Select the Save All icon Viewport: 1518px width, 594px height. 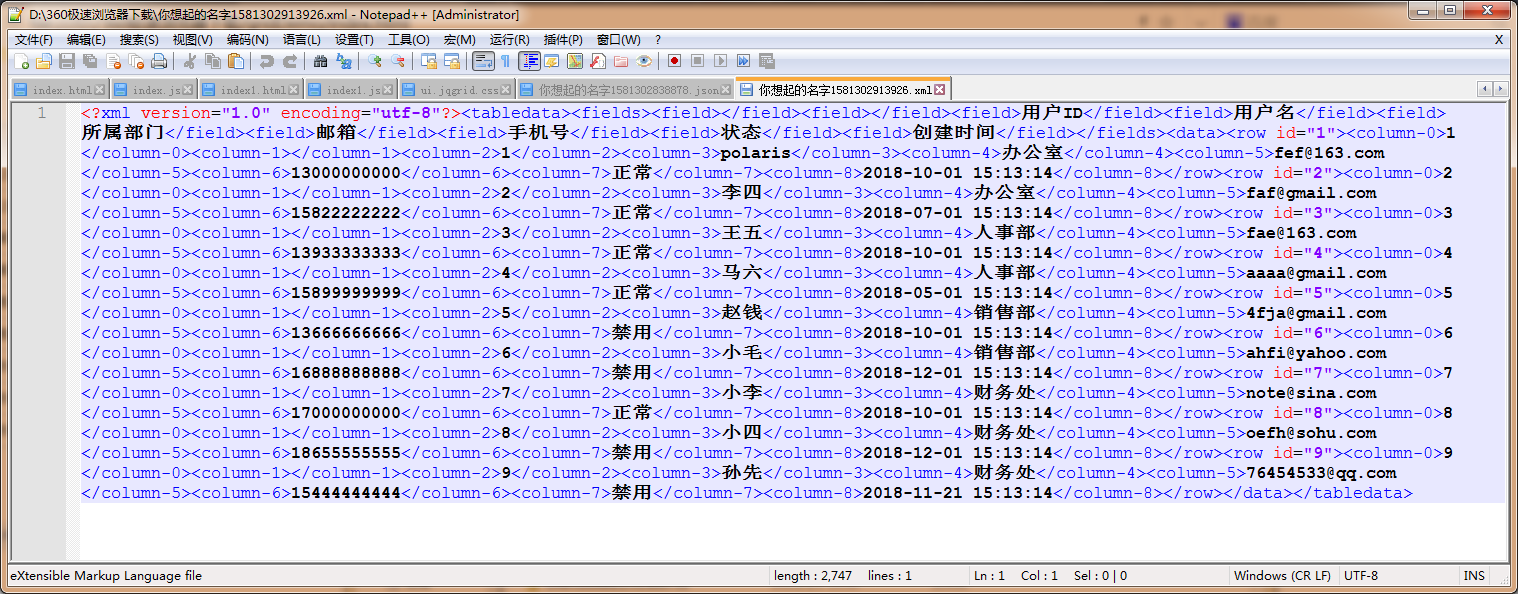(90, 61)
